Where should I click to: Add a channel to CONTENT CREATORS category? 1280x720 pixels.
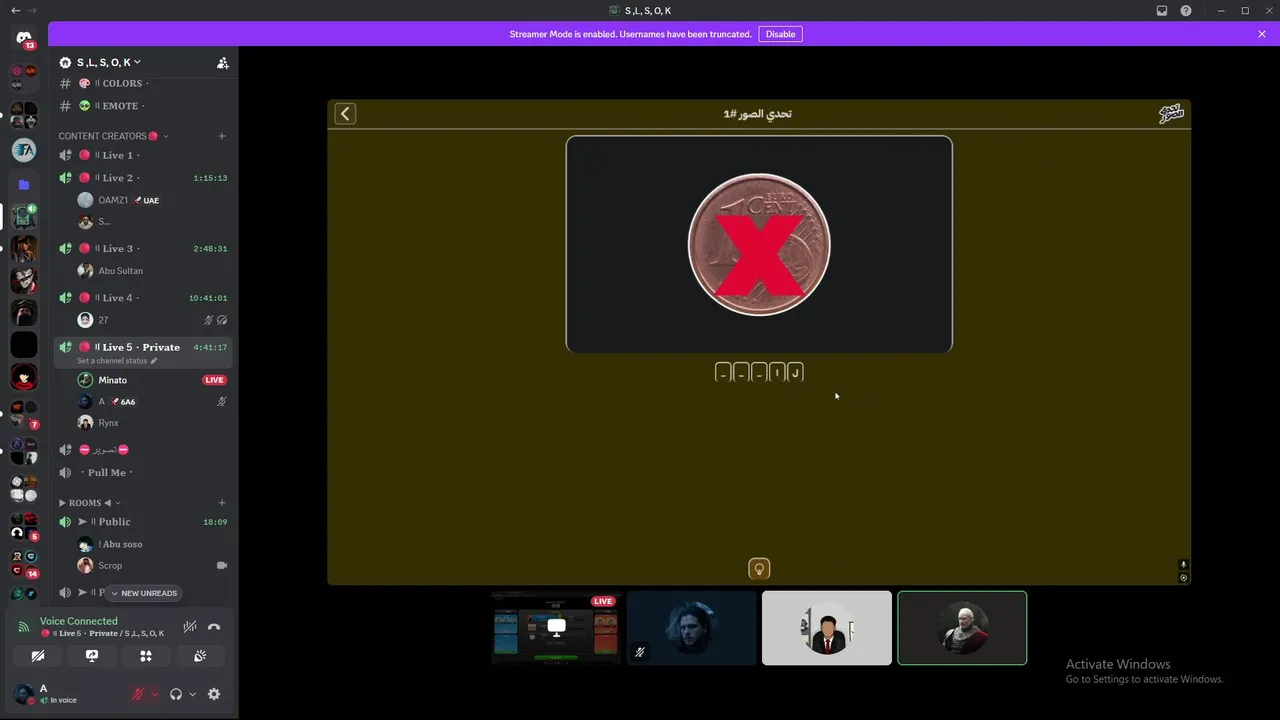[222, 136]
